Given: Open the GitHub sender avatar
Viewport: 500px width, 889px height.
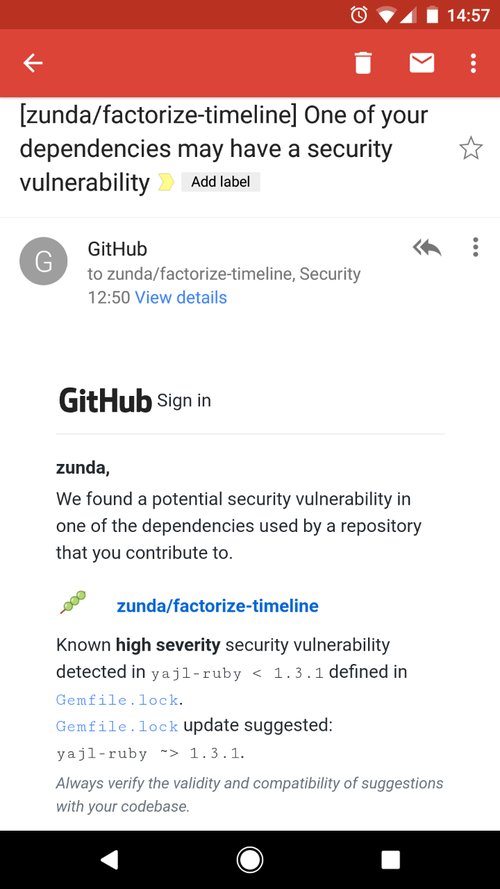Looking at the screenshot, I should 44,261.
